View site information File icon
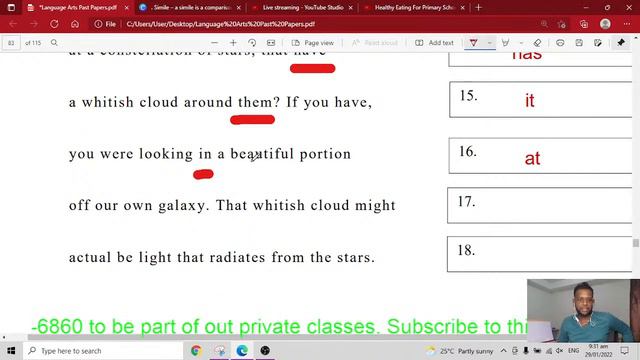The height and width of the screenshot is (360, 640). (105, 24)
